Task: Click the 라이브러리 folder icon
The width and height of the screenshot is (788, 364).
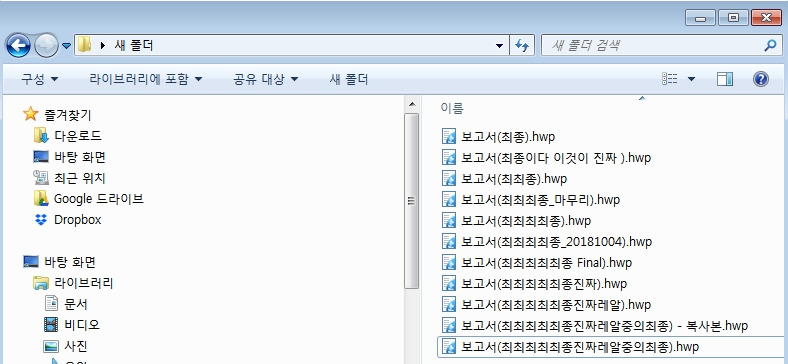Action: [x=41, y=283]
